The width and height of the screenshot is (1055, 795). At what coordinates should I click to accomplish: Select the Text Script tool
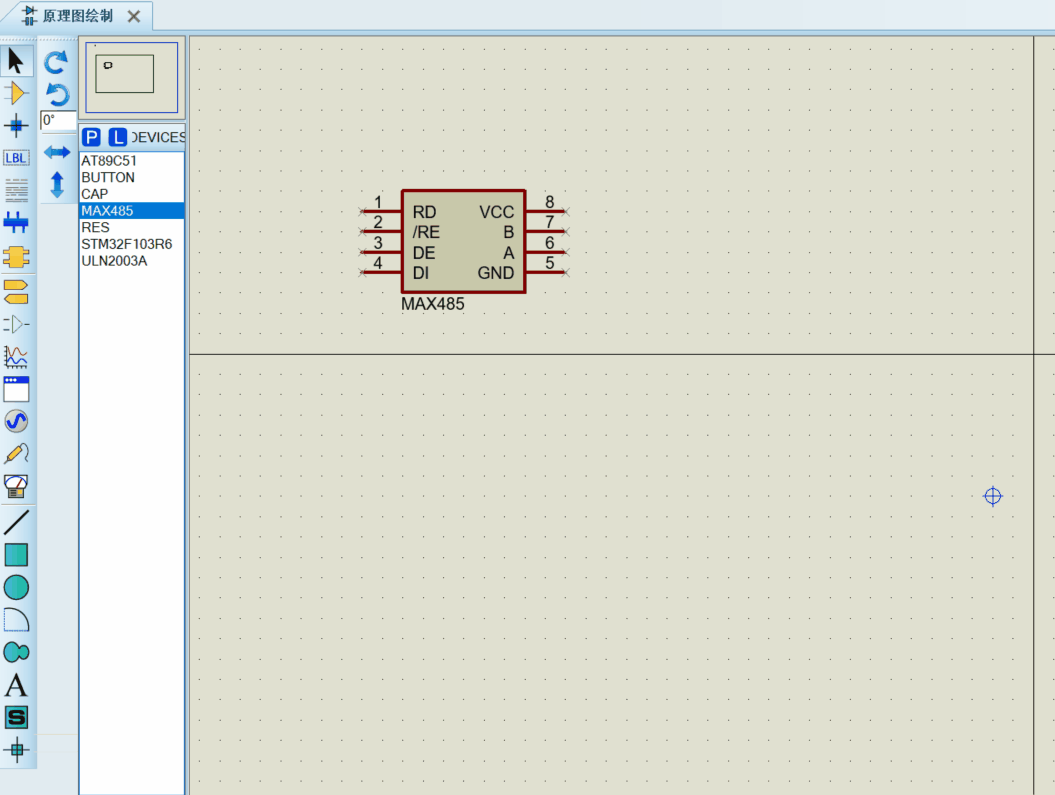click(16, 190)
